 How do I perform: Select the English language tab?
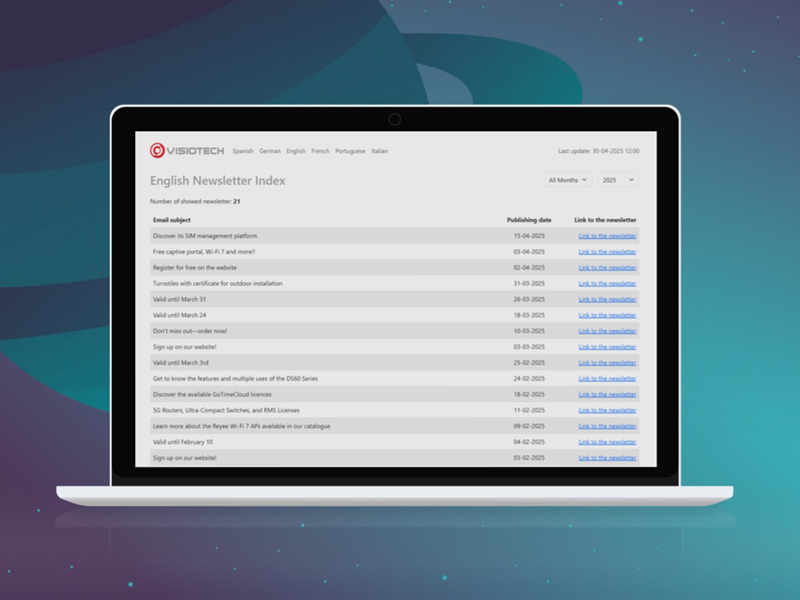(296, 151)
